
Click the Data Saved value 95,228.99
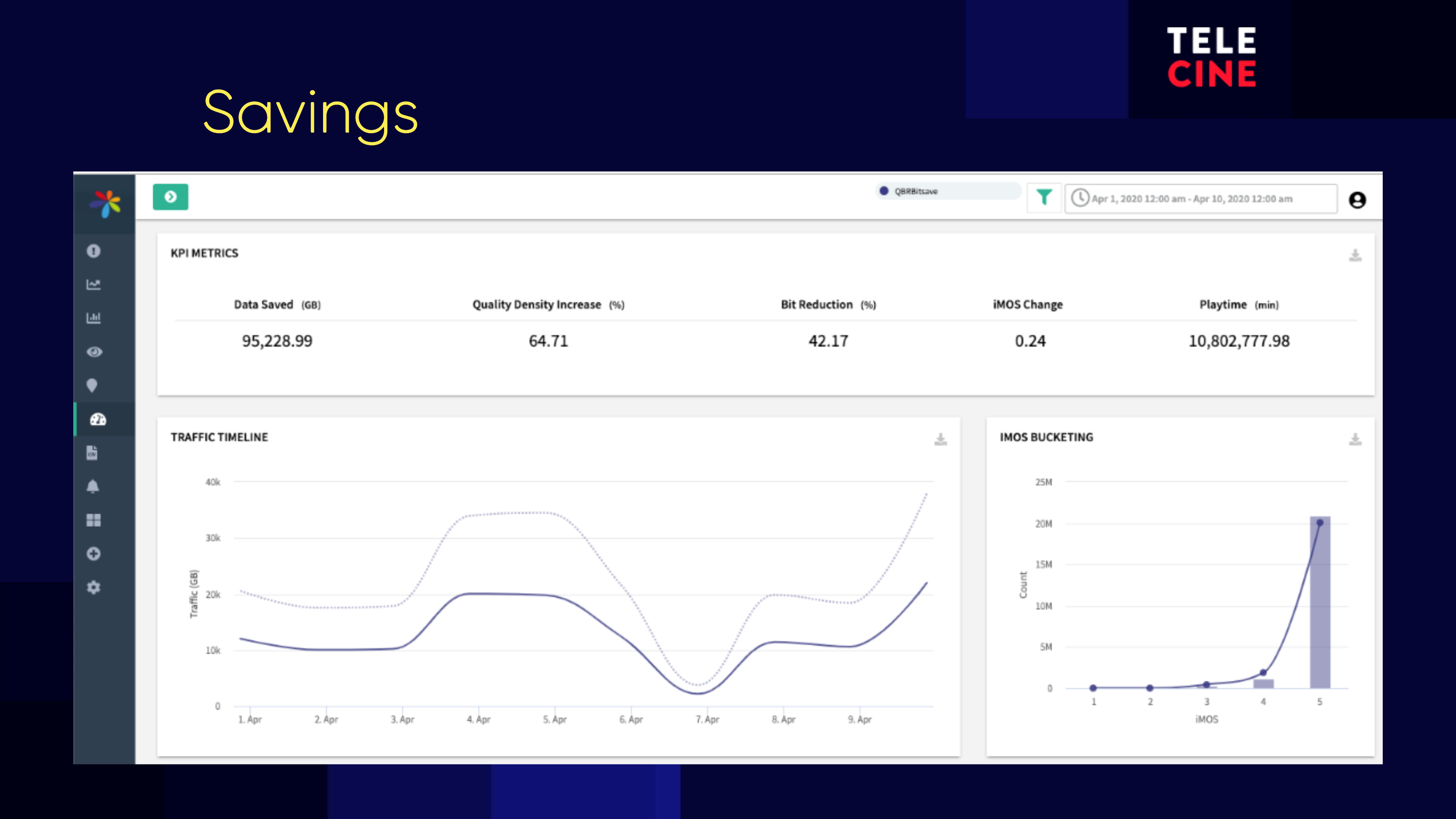tap(277, 341)
